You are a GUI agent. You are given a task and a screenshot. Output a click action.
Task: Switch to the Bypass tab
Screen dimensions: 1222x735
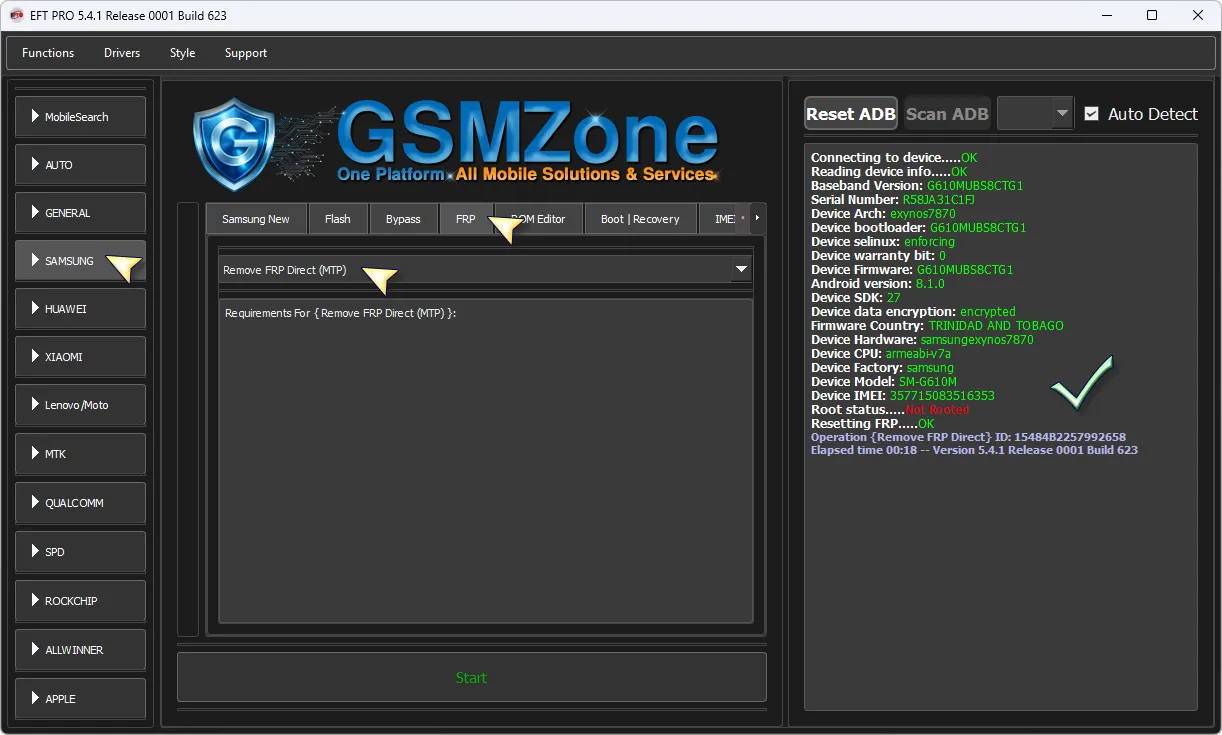pyautogui.click(x=403, y=219)
